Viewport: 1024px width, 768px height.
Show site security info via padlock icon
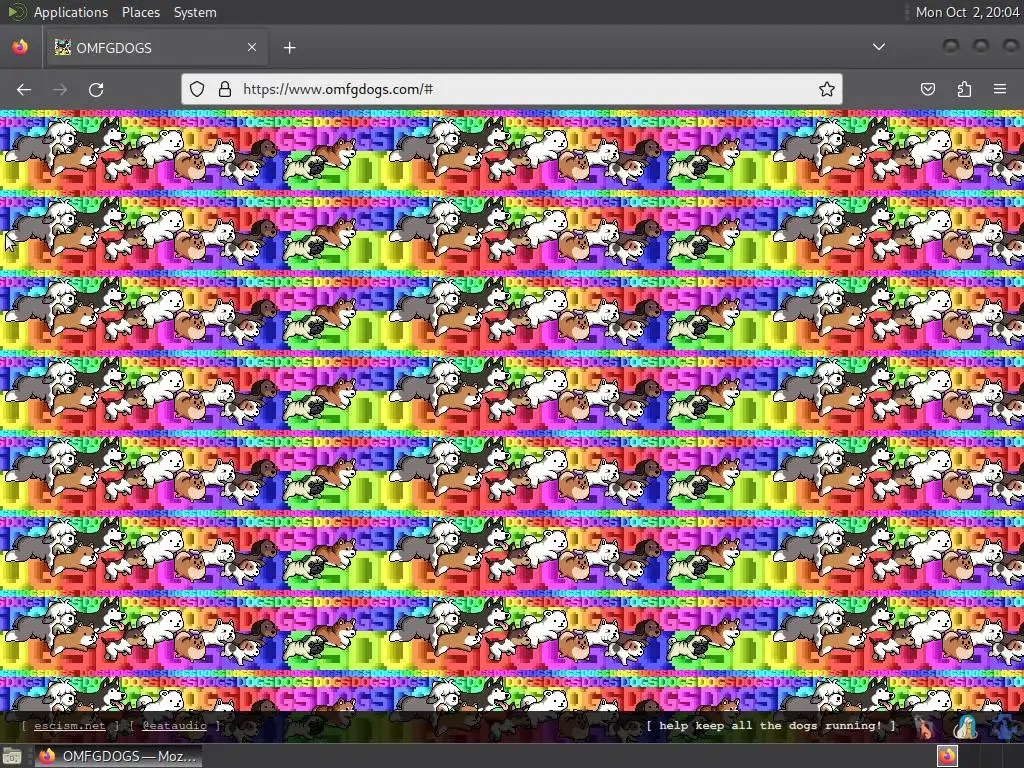tap(225, 89)
